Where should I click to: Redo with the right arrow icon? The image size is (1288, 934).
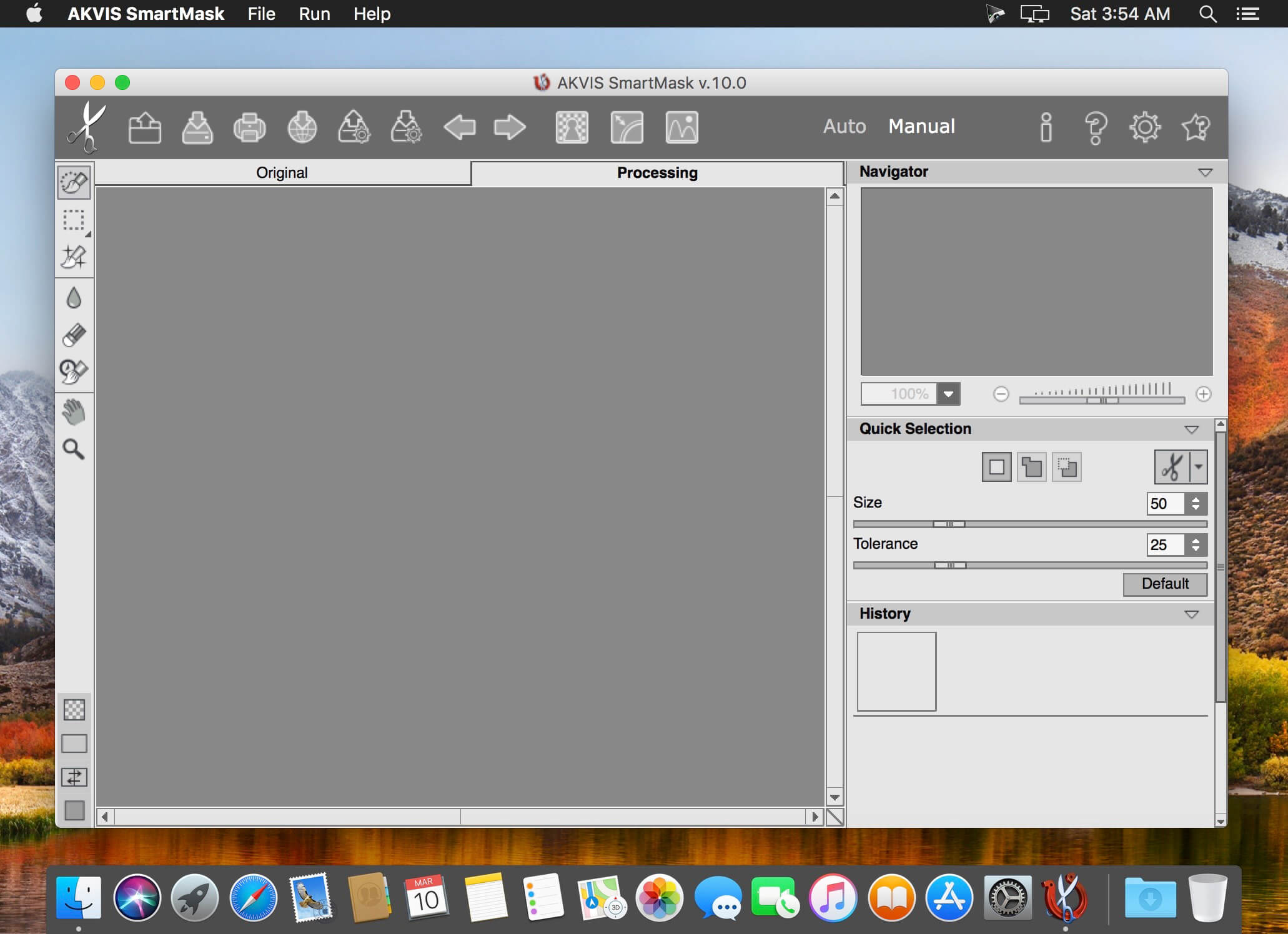coord(510,127)
